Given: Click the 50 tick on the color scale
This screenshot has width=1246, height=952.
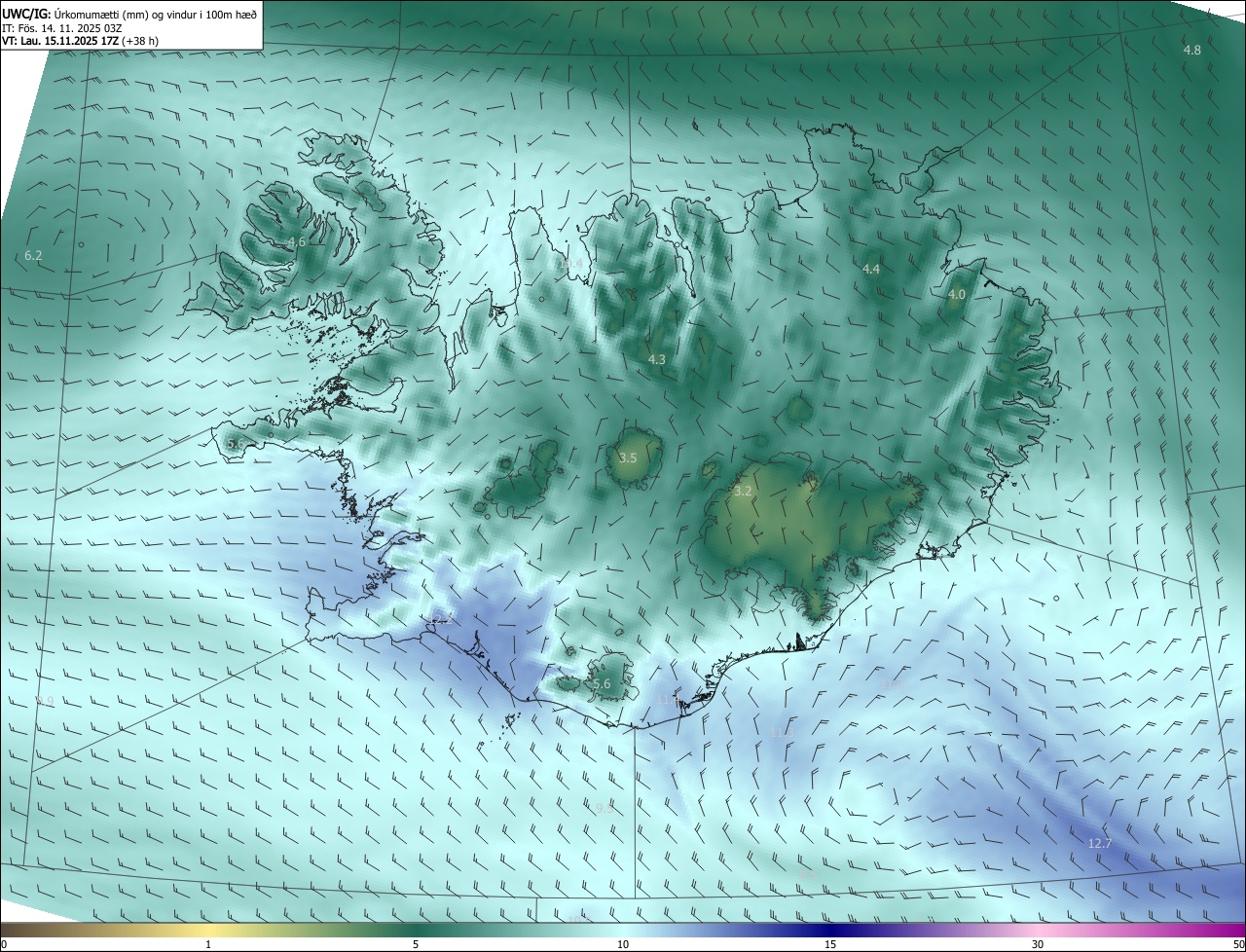Looking at the screenshot, I should [1238, 944].
